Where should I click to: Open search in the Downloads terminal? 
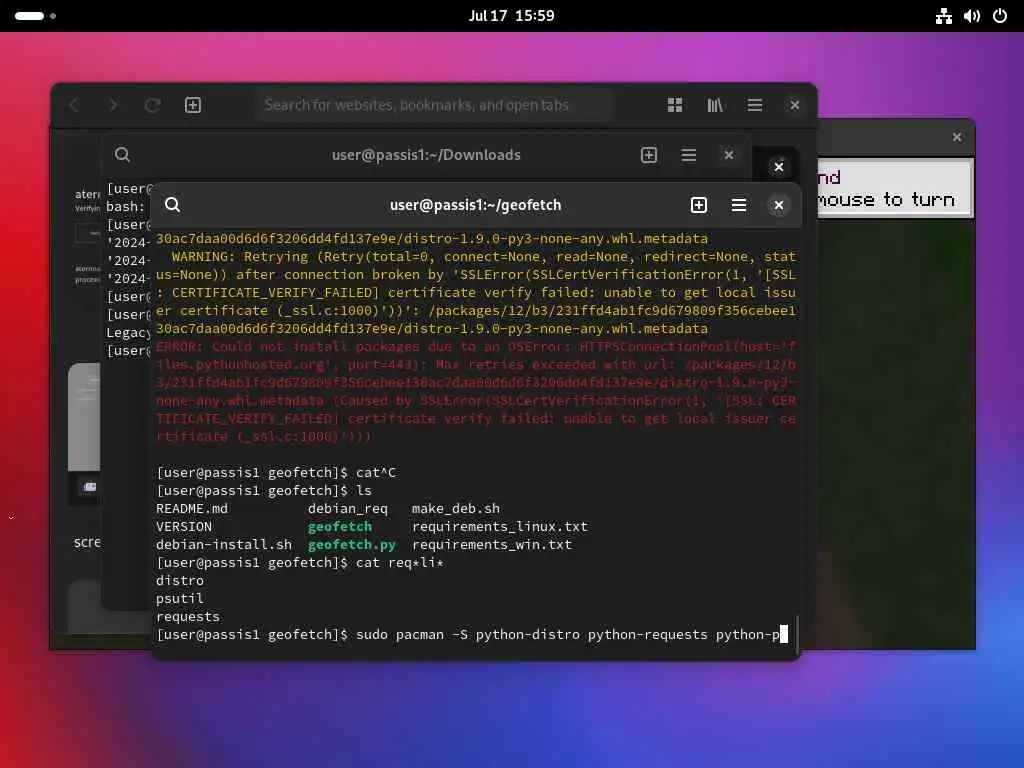(x=122, y=155)
